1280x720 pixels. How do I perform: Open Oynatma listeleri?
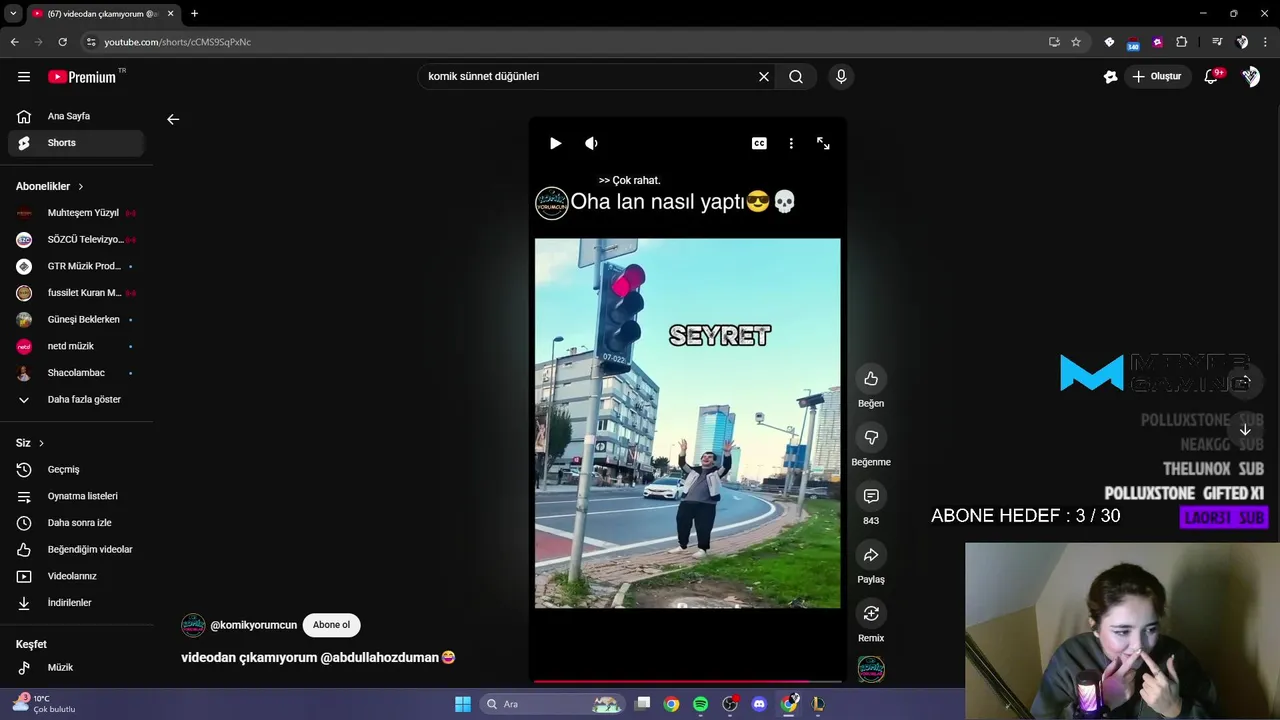coord(76,496)
